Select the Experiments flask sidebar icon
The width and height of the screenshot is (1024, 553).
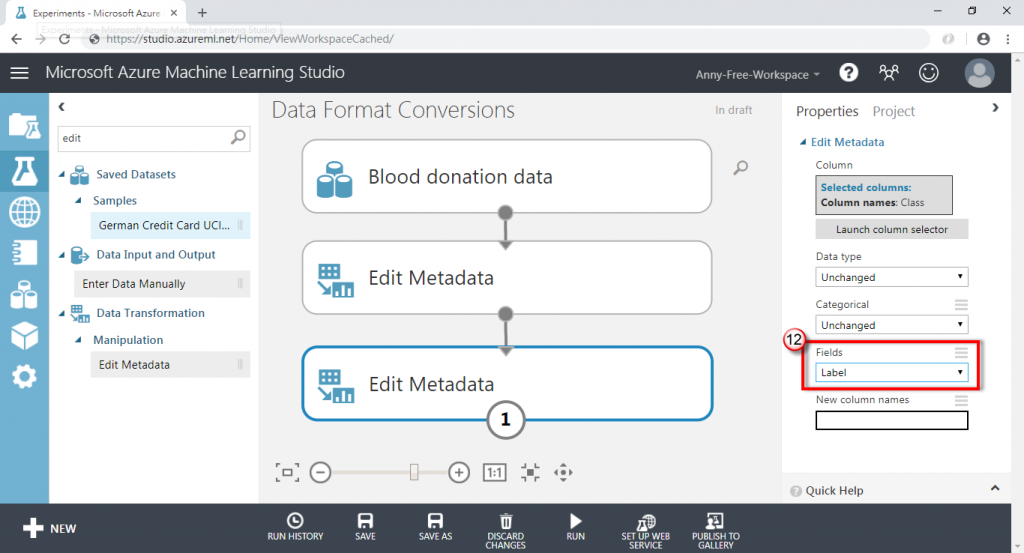coord(24,171)
